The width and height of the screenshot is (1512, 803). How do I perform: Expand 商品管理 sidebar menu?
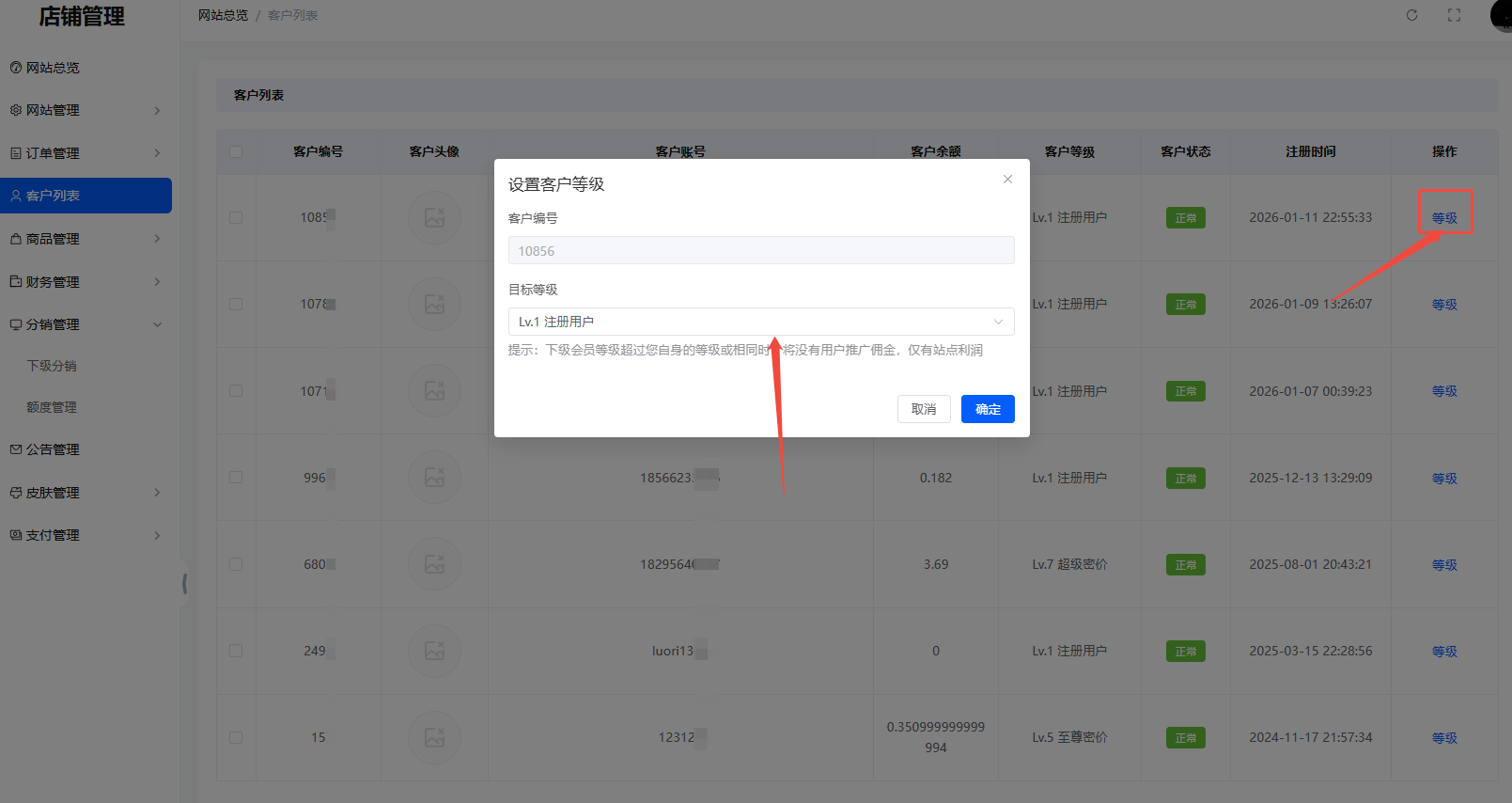[86, 239]
